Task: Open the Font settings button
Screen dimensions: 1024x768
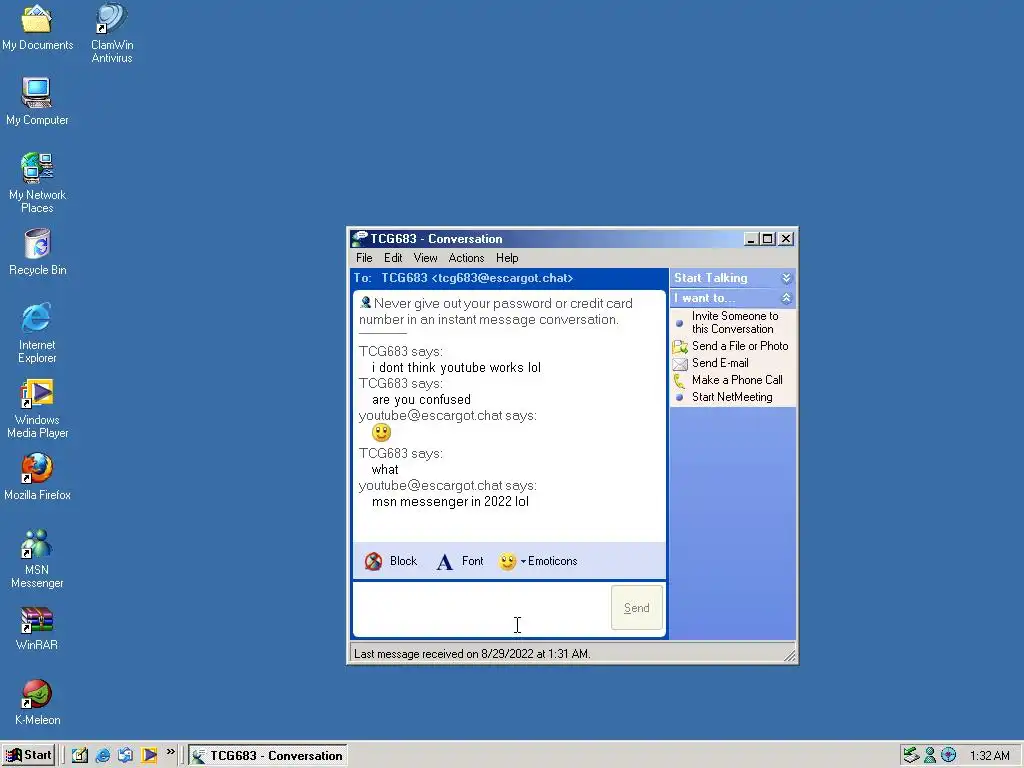Action: [x=460, y=561]
